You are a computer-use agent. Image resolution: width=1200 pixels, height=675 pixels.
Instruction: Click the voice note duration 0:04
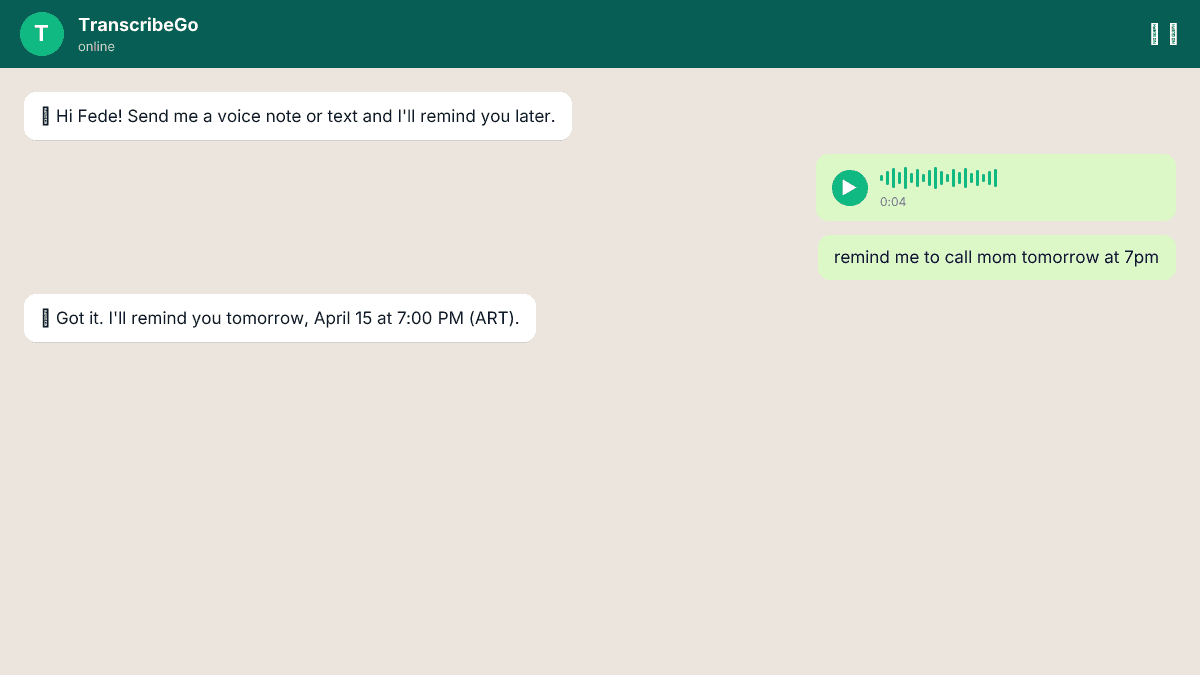893,201
